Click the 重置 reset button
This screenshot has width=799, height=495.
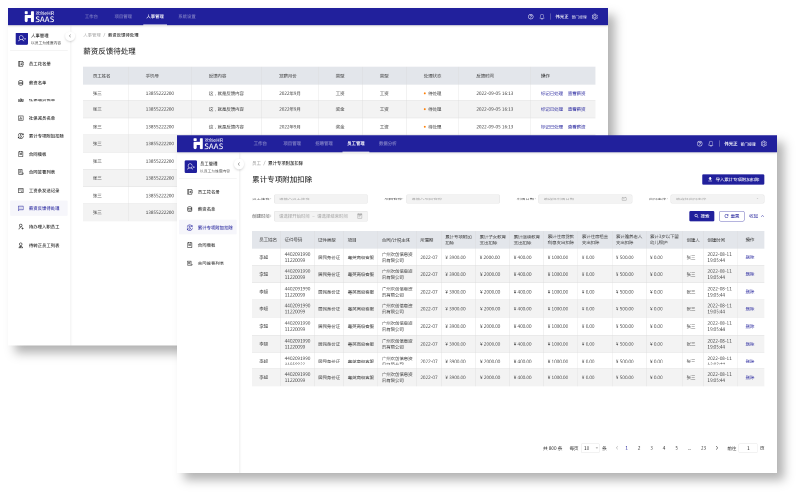[731, 216]
